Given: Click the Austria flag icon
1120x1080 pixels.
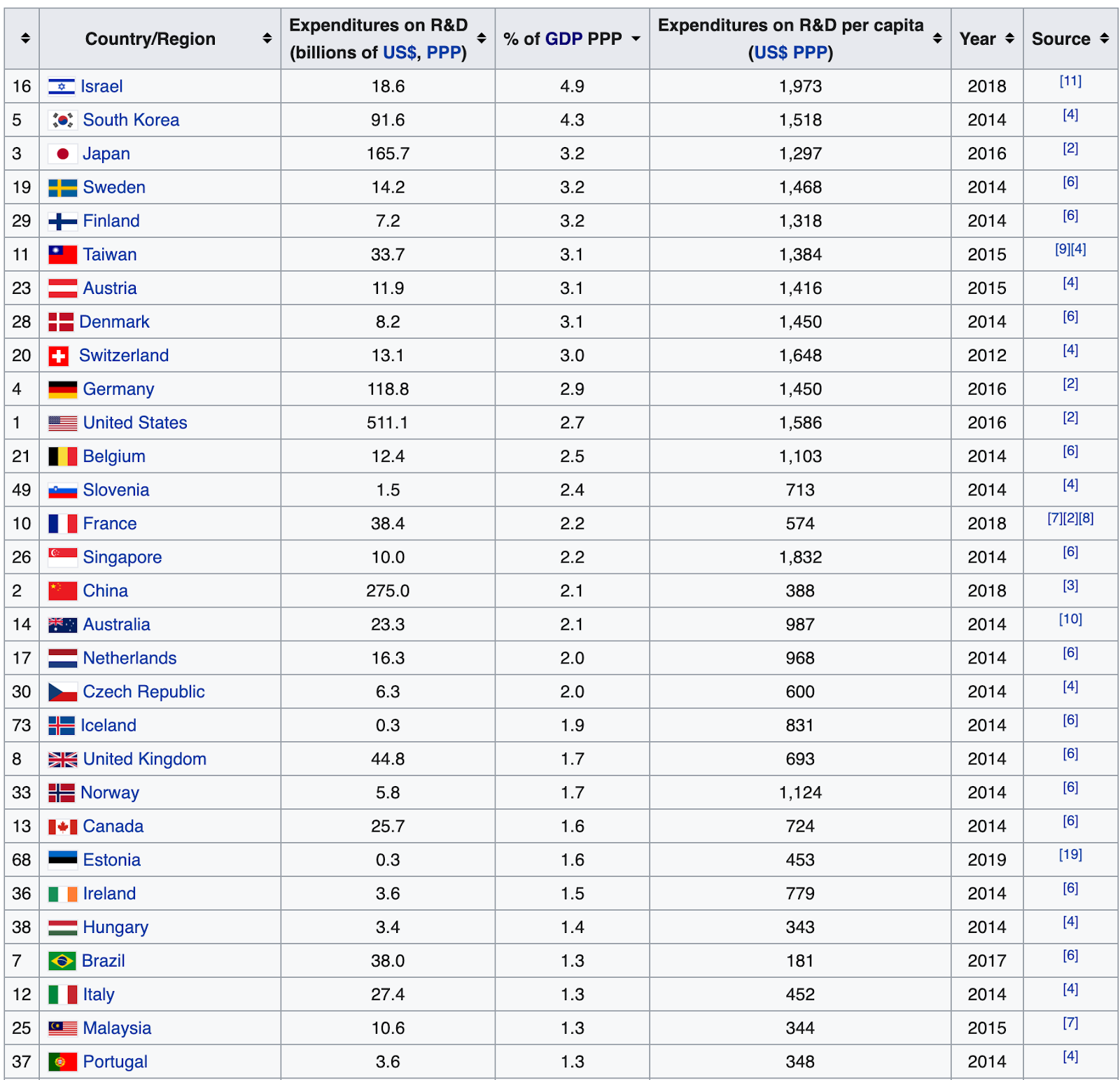Looking at the screenshot, I should 62,288.
